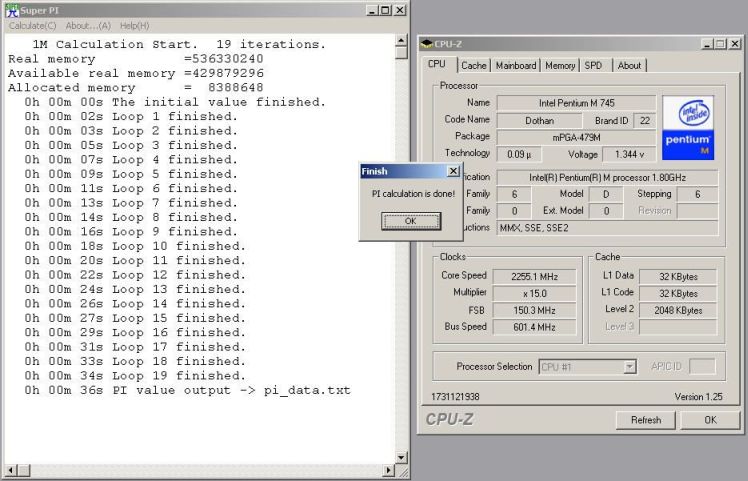This screenshot has width=748, height=481.
Task: Click the OK button in CPU-Z
Action: (x=710, y=420)
